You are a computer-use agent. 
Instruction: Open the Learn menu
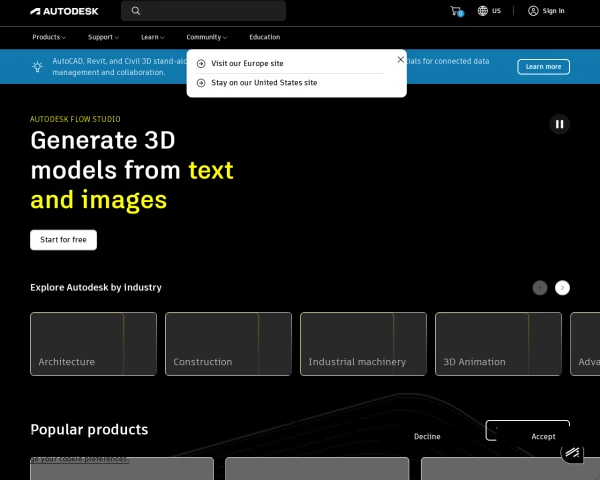coord(152,37)
